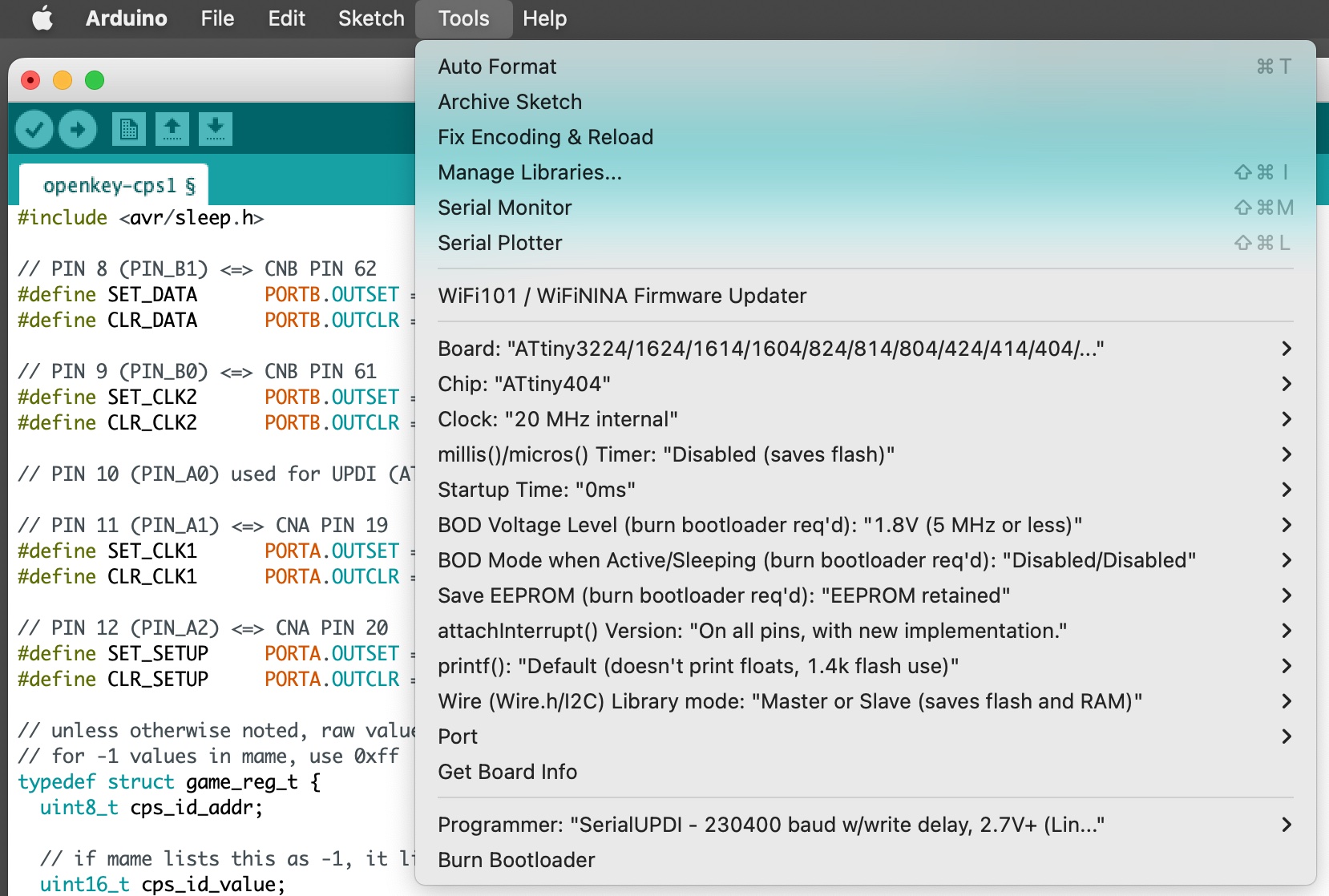
Task: Expand the Programmer SerialUPDI submenu
Action: 866,825
